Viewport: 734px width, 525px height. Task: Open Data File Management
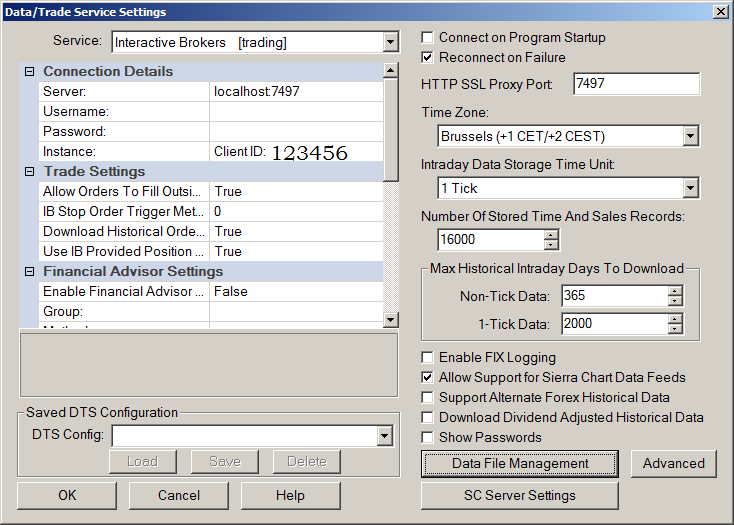(x=520, y=464)
